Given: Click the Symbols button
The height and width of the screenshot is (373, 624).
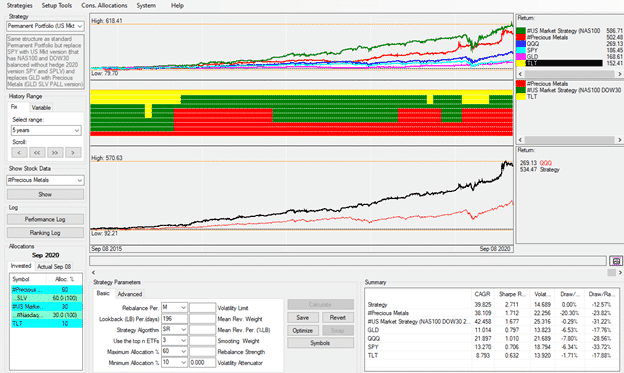Looking at the screenshot, I should pos(320,343).
